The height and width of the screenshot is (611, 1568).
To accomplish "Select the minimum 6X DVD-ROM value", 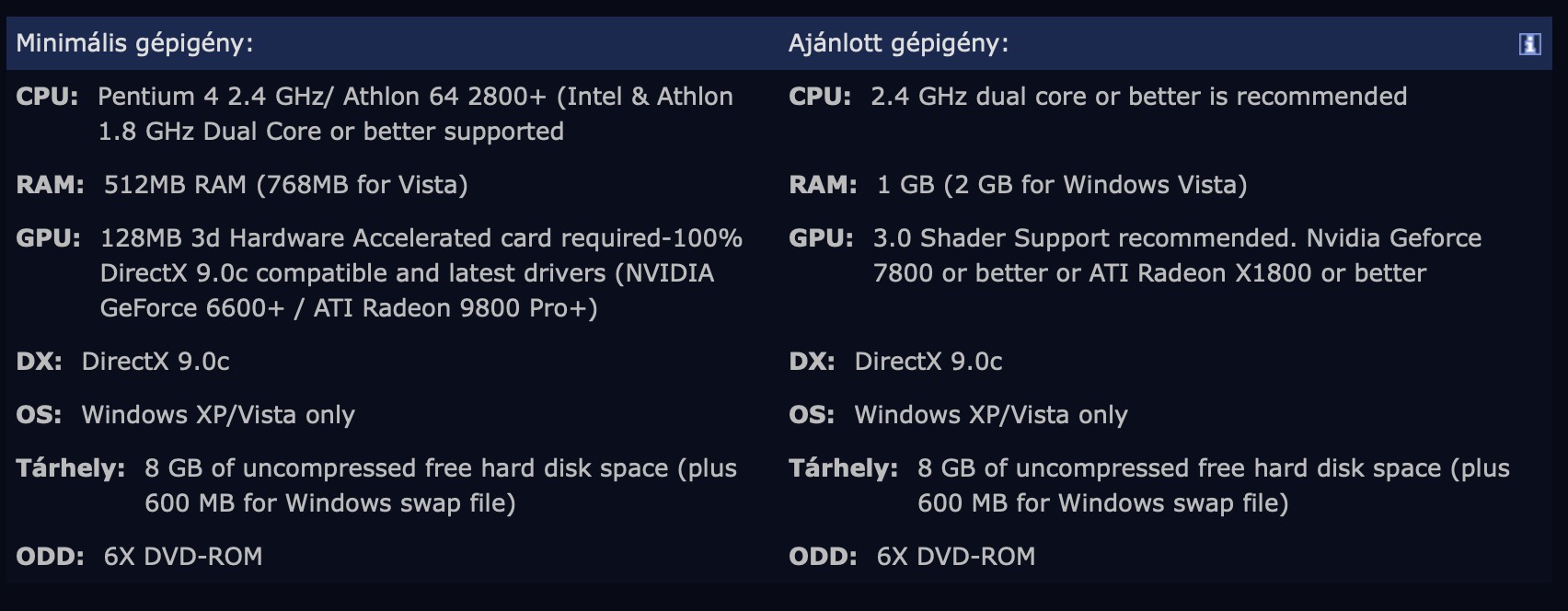I will pos(183,557).
